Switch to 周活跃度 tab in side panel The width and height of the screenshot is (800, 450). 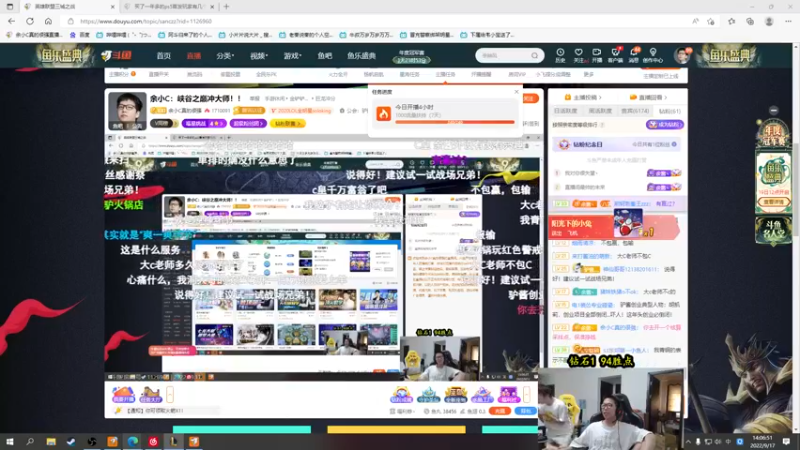pos(599,111)
